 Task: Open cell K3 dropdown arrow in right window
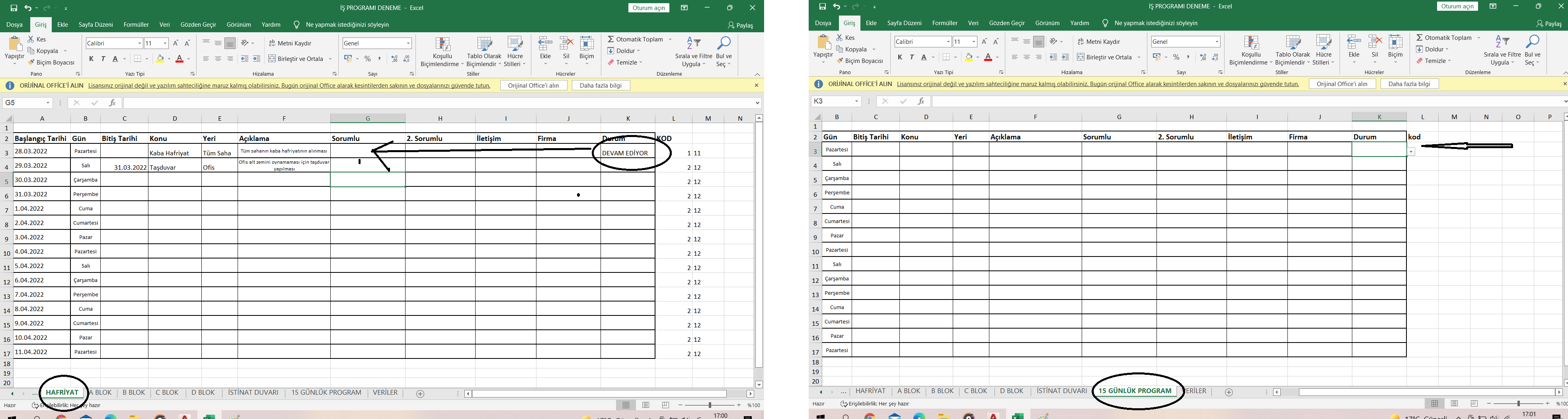(1410, 152)
